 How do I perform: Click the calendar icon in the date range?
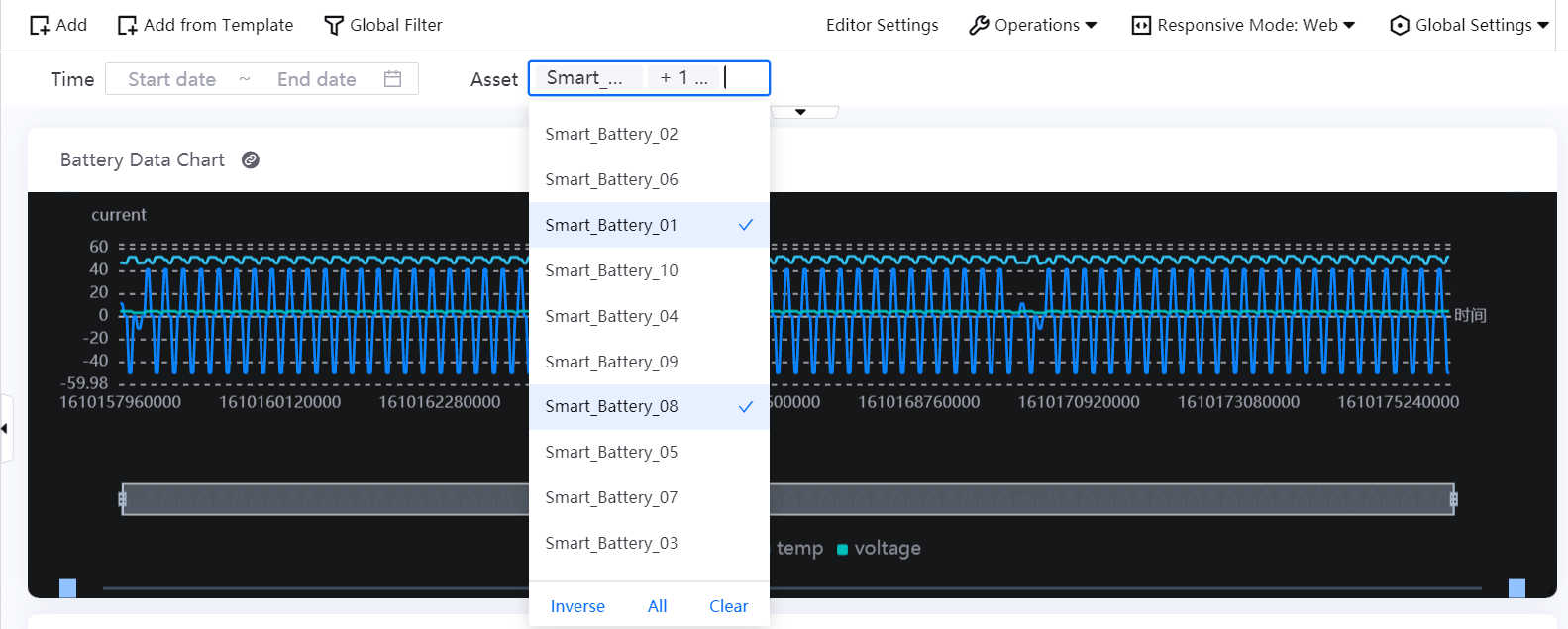click(392, 79)
